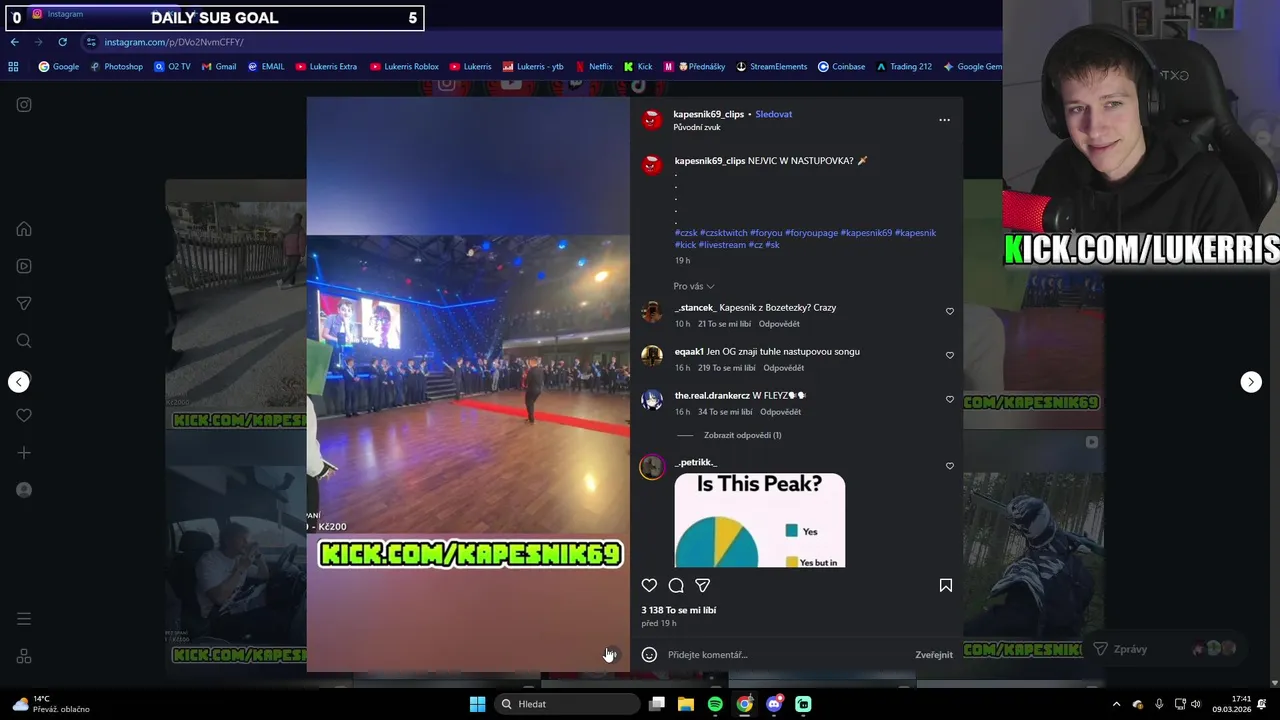Open Photoshop bookmark
This screenshot has height=720, width=1280.
pyautogui.click(x=117, y=67)
